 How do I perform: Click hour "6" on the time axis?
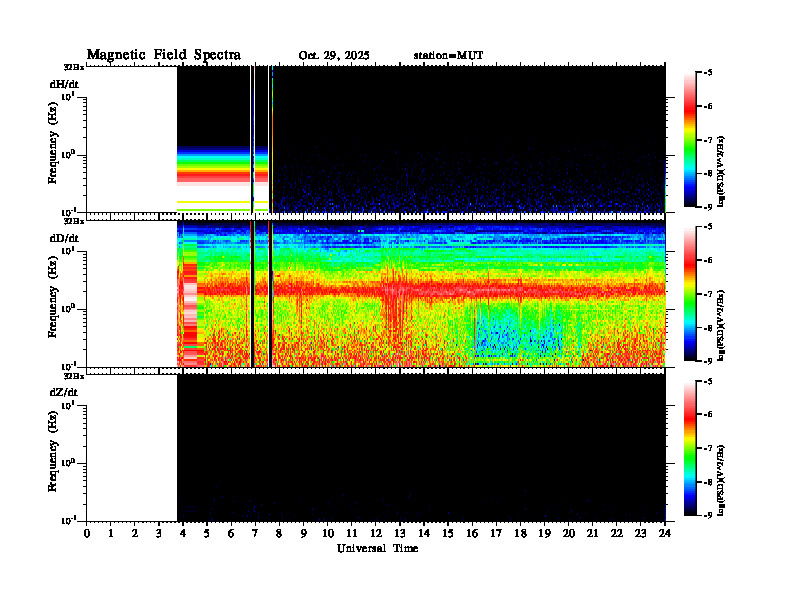[231, 533]
